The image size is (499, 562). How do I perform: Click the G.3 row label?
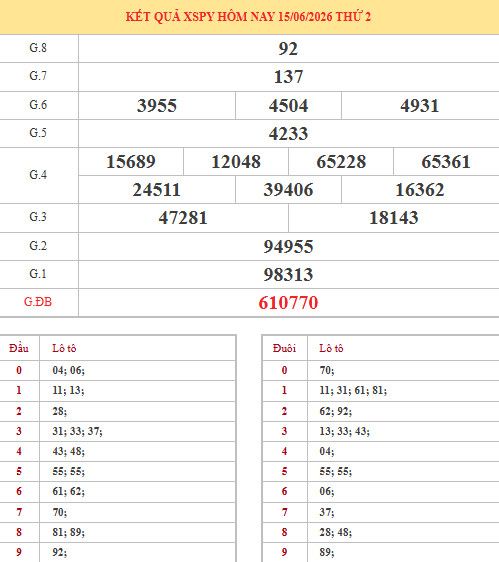(x=38, y=217)
